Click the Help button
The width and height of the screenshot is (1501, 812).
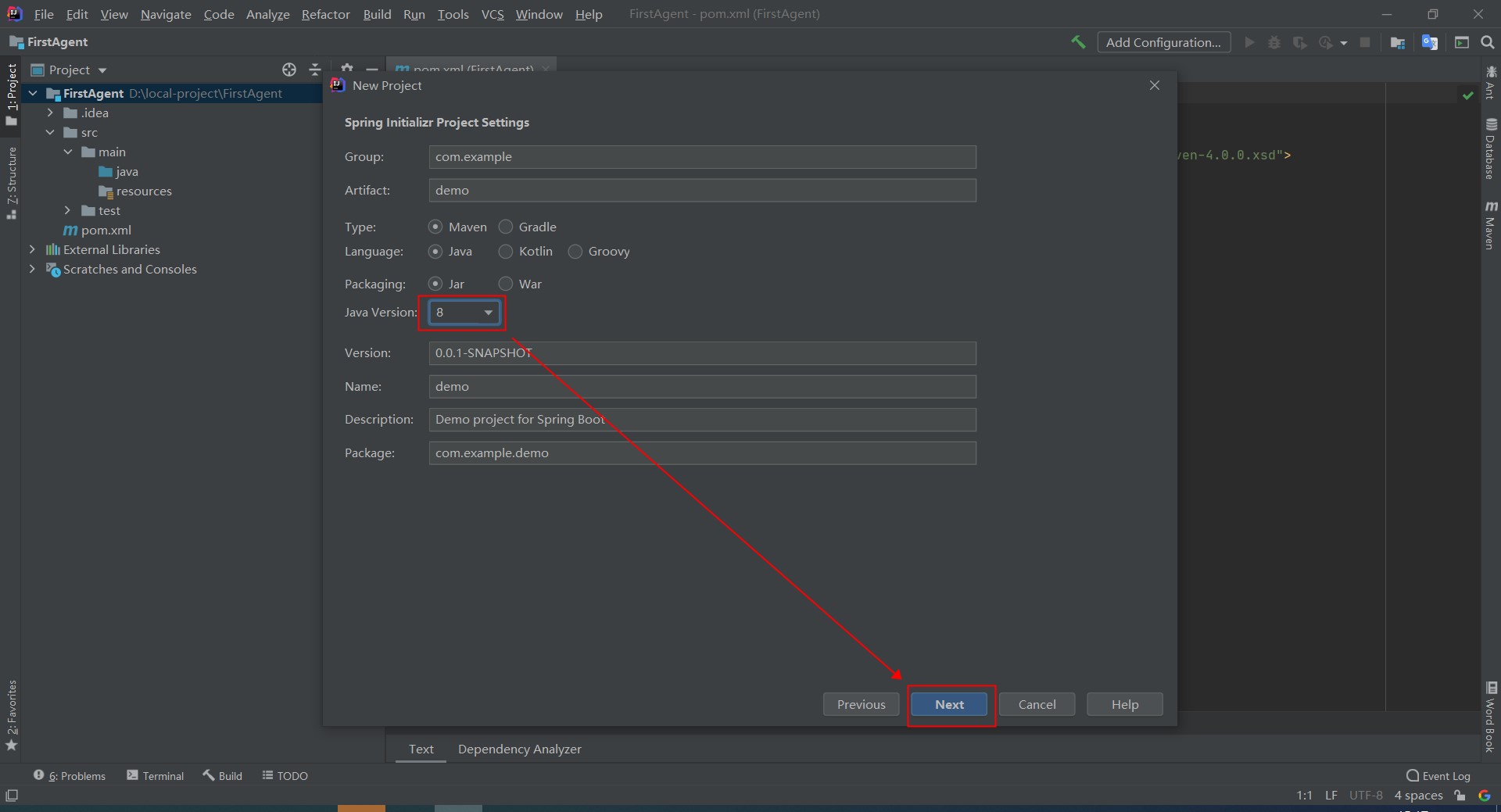point(1124,704)
